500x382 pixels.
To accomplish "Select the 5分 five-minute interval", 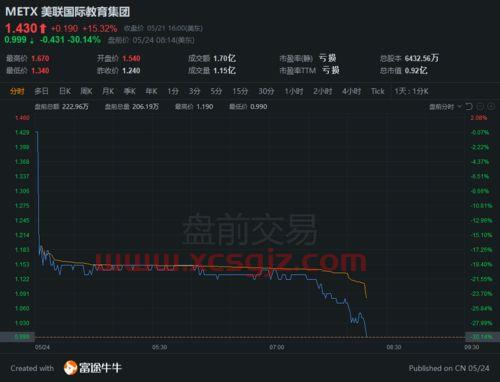I will 216,91.
